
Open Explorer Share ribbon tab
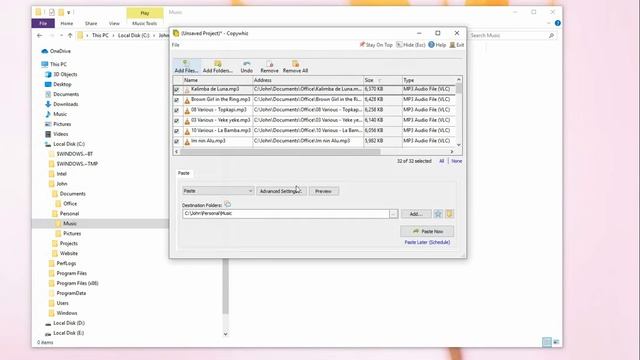[x=91, y=23]
